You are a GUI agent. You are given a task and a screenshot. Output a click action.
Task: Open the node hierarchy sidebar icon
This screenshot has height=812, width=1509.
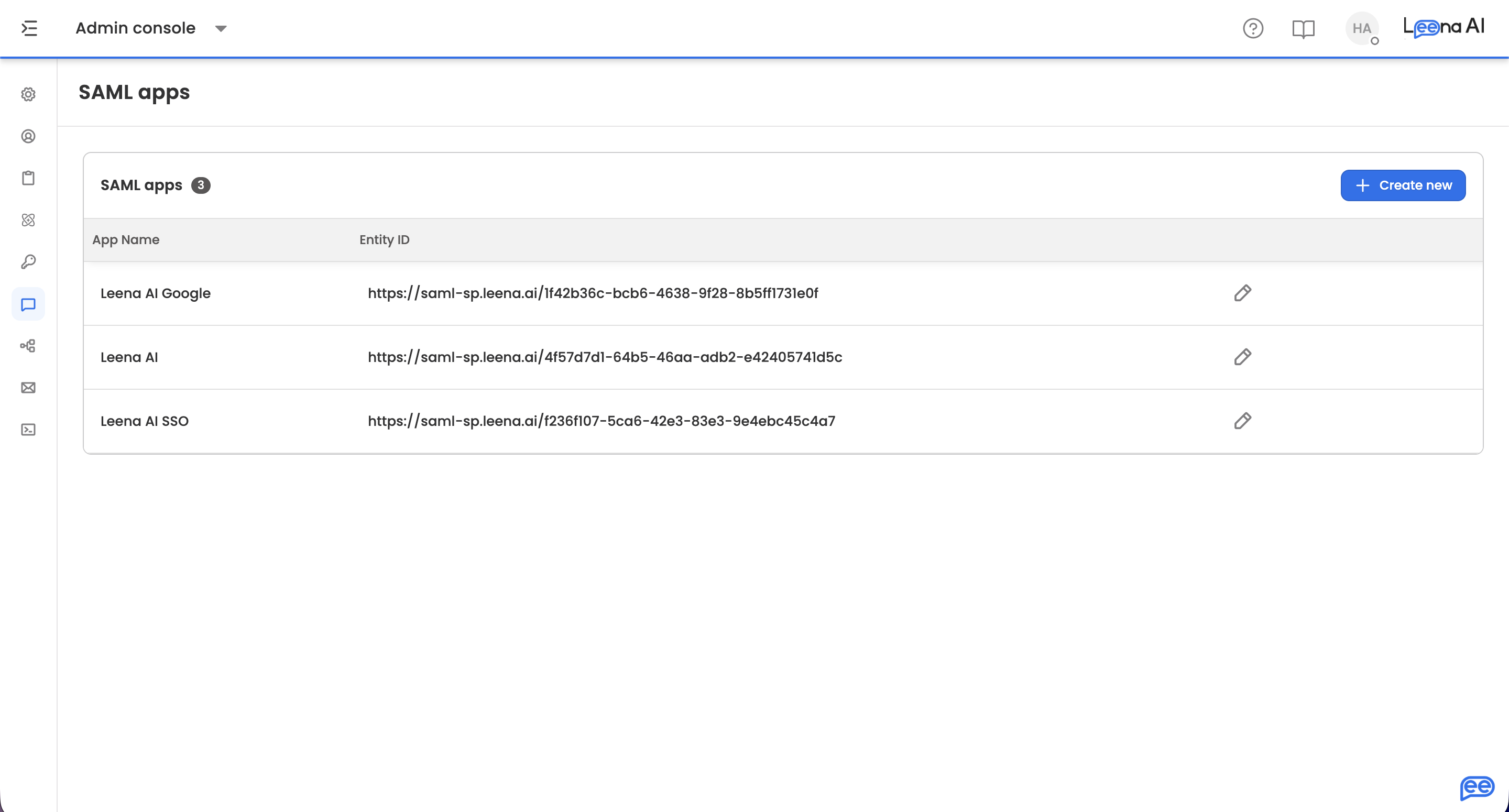click(28, 346)
